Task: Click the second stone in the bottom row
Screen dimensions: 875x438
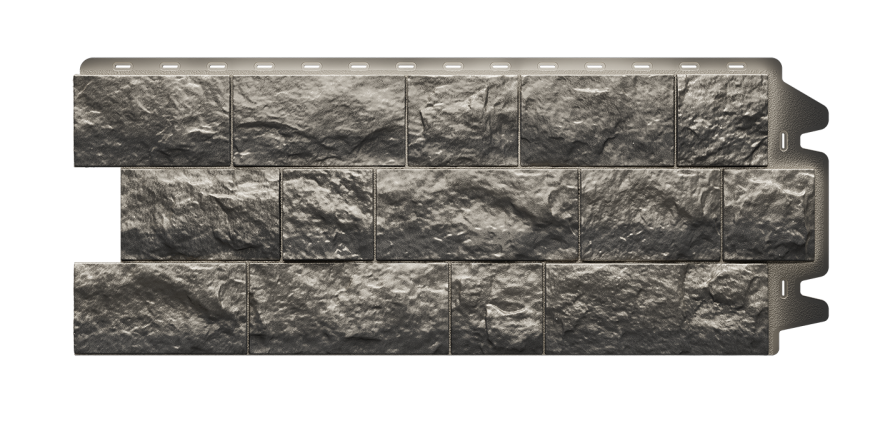Action: click(x=348, y=308)
